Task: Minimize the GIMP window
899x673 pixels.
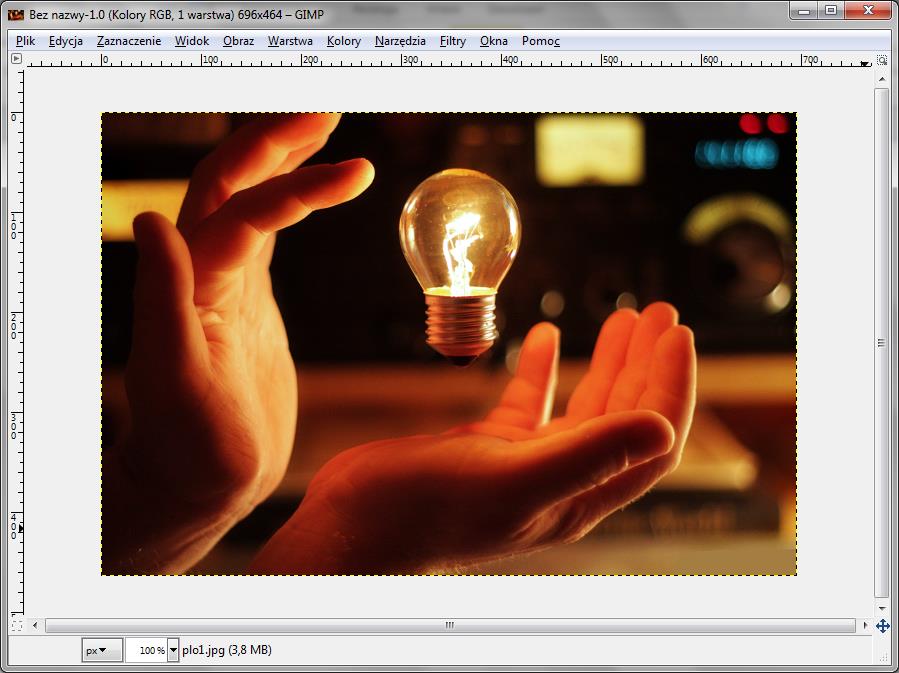Action: [x=804, y=11]
